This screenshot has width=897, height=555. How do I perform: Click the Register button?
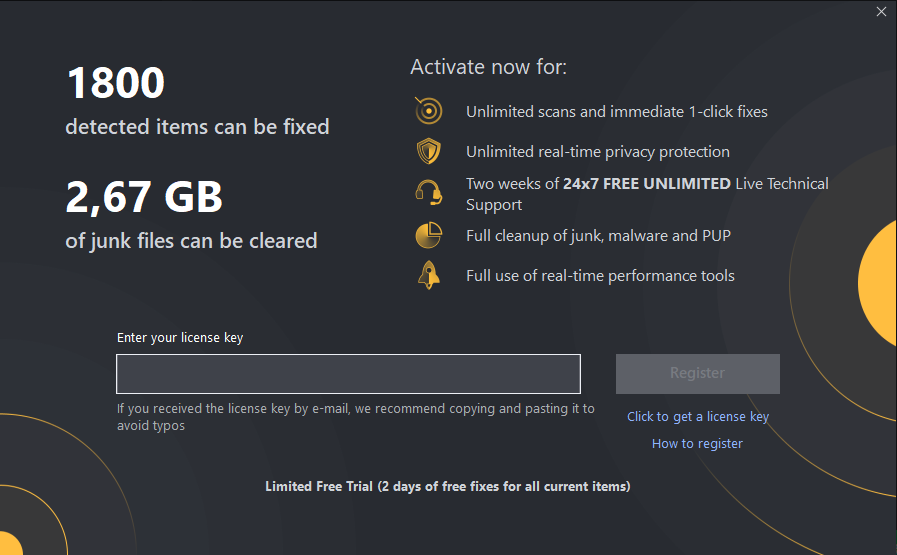point(697,374)
